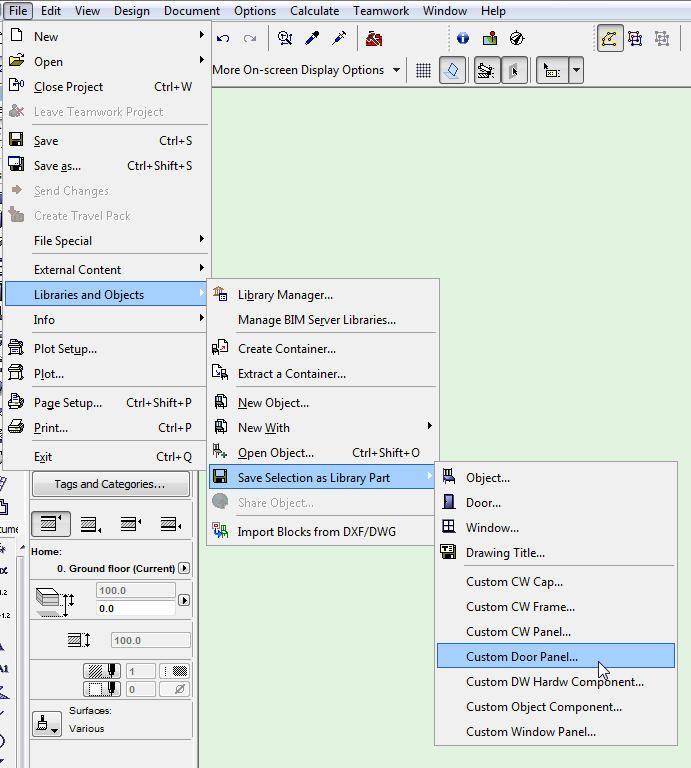Image resolution: width=691 pixels, height=768 pixels.
Task: Choose Custom Window Panel... entry
Action: pyautogui.click(x=555, y=731)
